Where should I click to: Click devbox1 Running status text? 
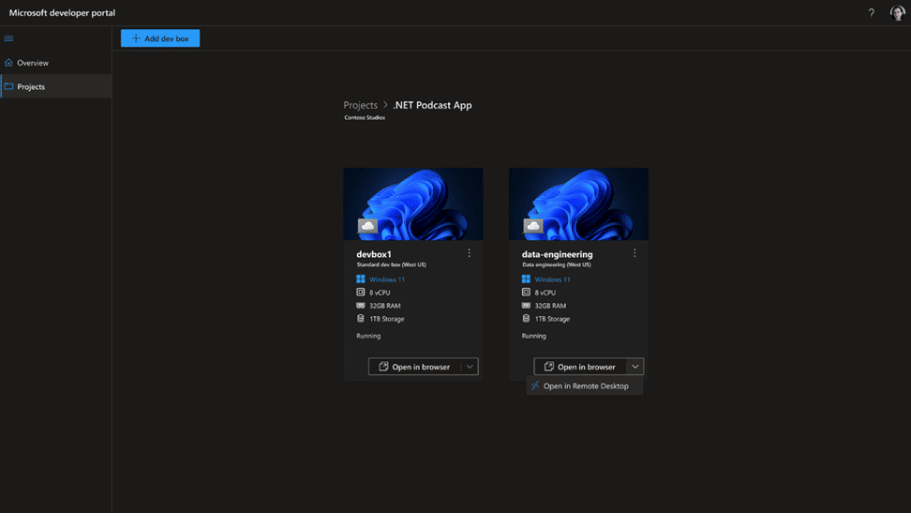pyautogui.click(x=368, y=336)
